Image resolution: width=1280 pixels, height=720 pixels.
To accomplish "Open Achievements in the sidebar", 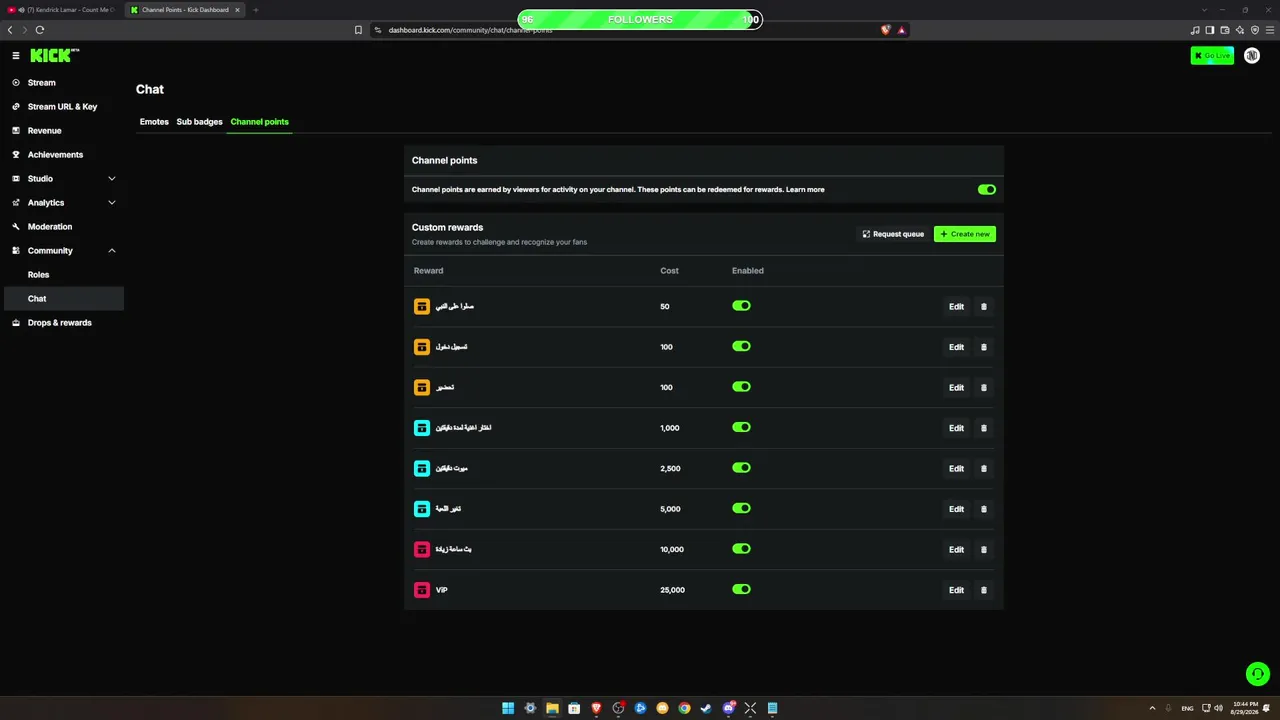I will (62, 155).
